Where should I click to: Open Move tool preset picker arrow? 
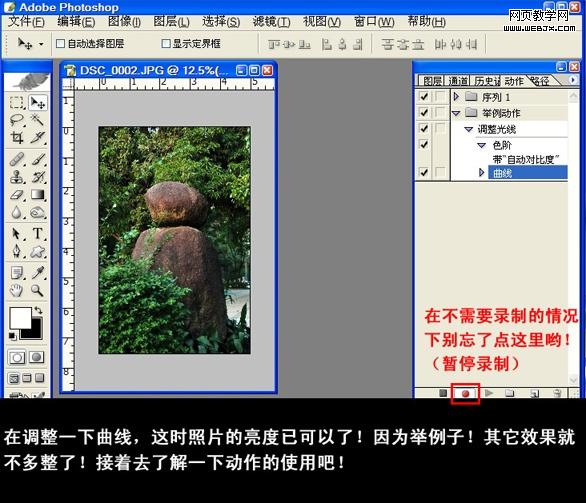click(x=41, y=44)
